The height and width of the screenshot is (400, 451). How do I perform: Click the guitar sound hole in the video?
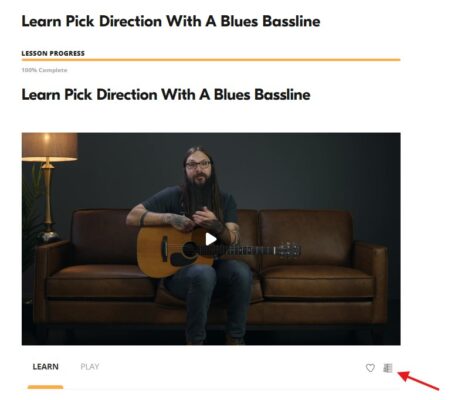(x=189, y=249)
